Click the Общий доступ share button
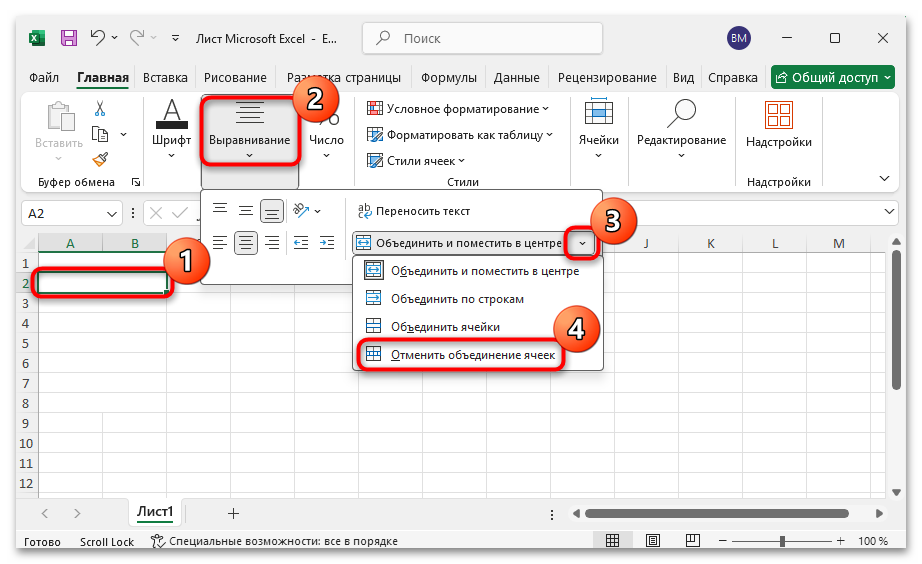The height and width of the screenshot is (564, 922). [833, 78]
